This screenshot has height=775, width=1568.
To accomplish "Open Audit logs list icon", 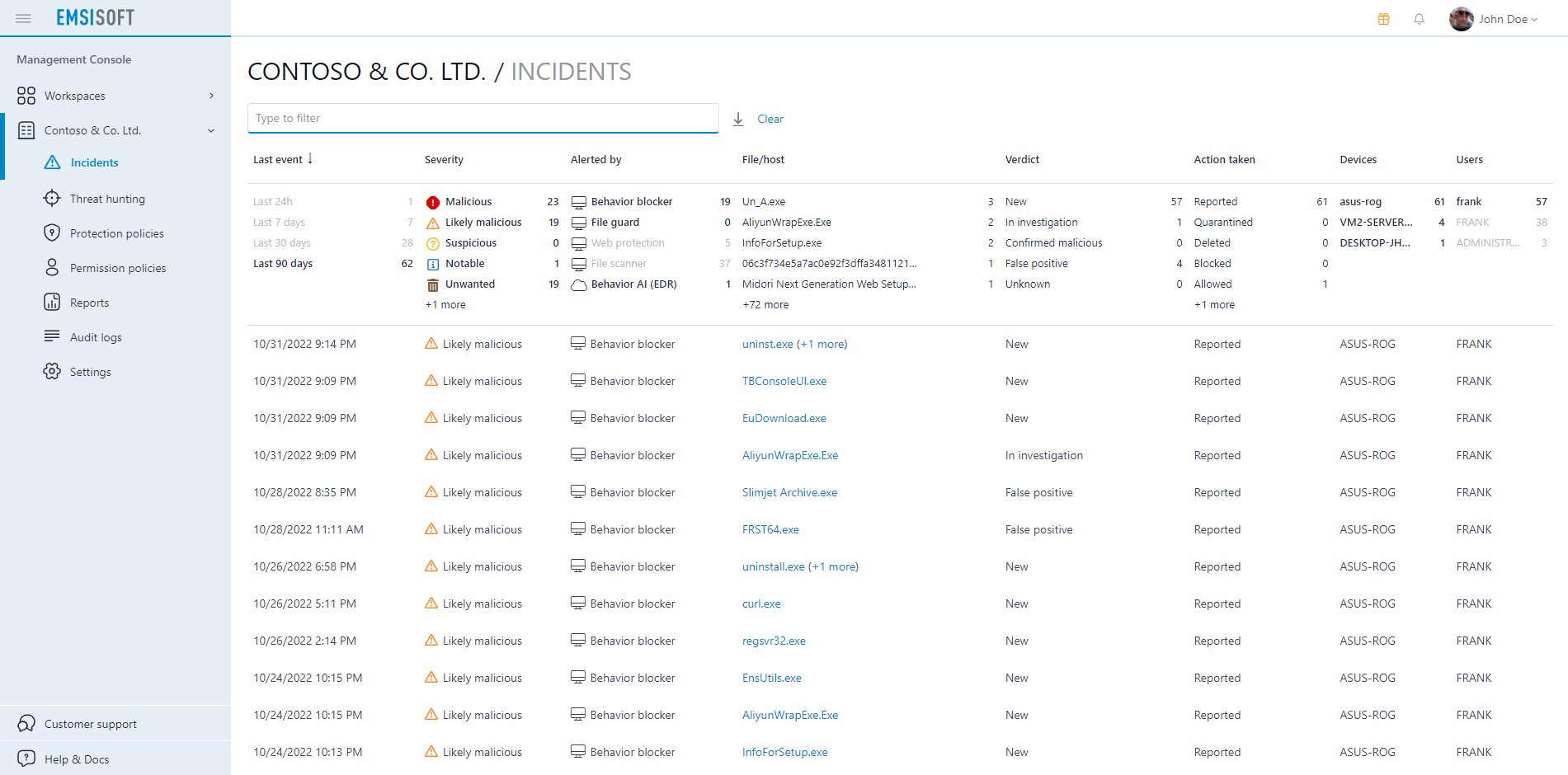I will tap(52, 336).
